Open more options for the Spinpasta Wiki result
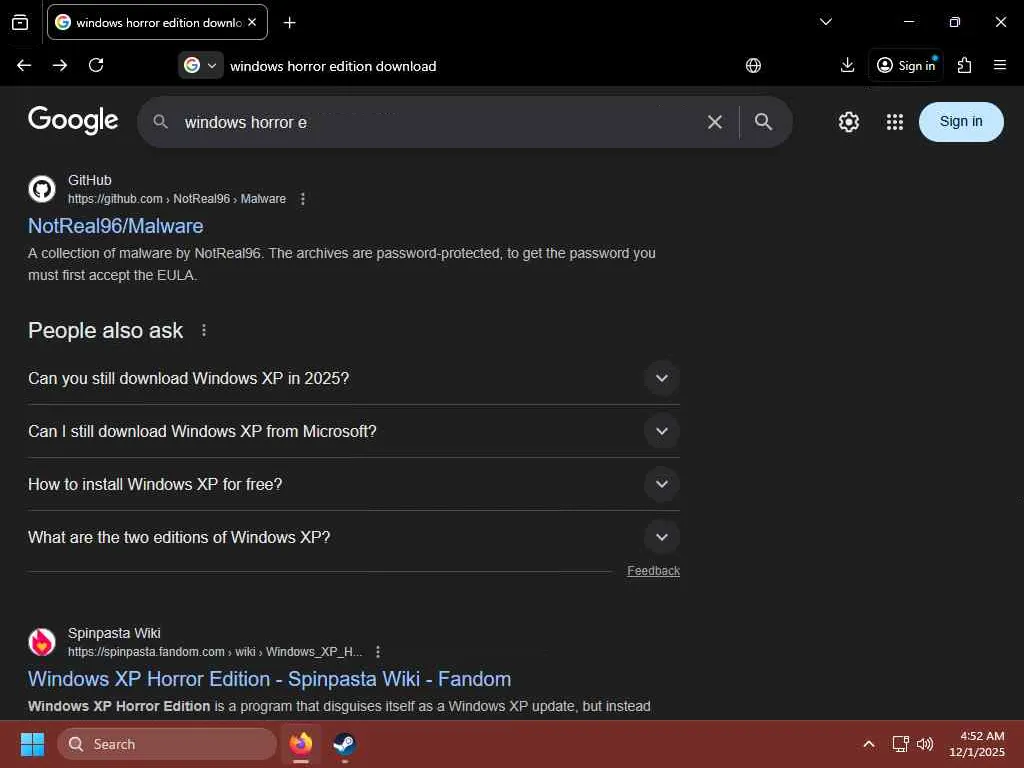 tap(377, 652)
